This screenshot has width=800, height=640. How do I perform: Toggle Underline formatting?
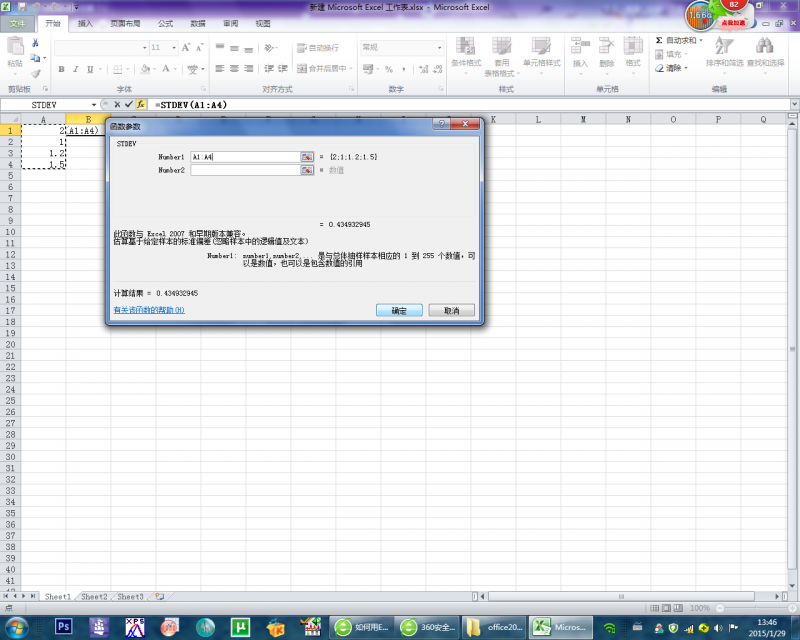coord(90,69)
